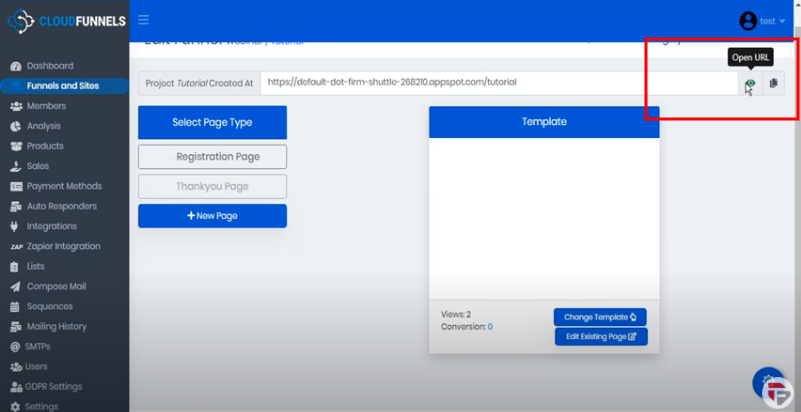
Task: Open Zapier Integration in the sidebar
Action: click(x=63, y=246)
